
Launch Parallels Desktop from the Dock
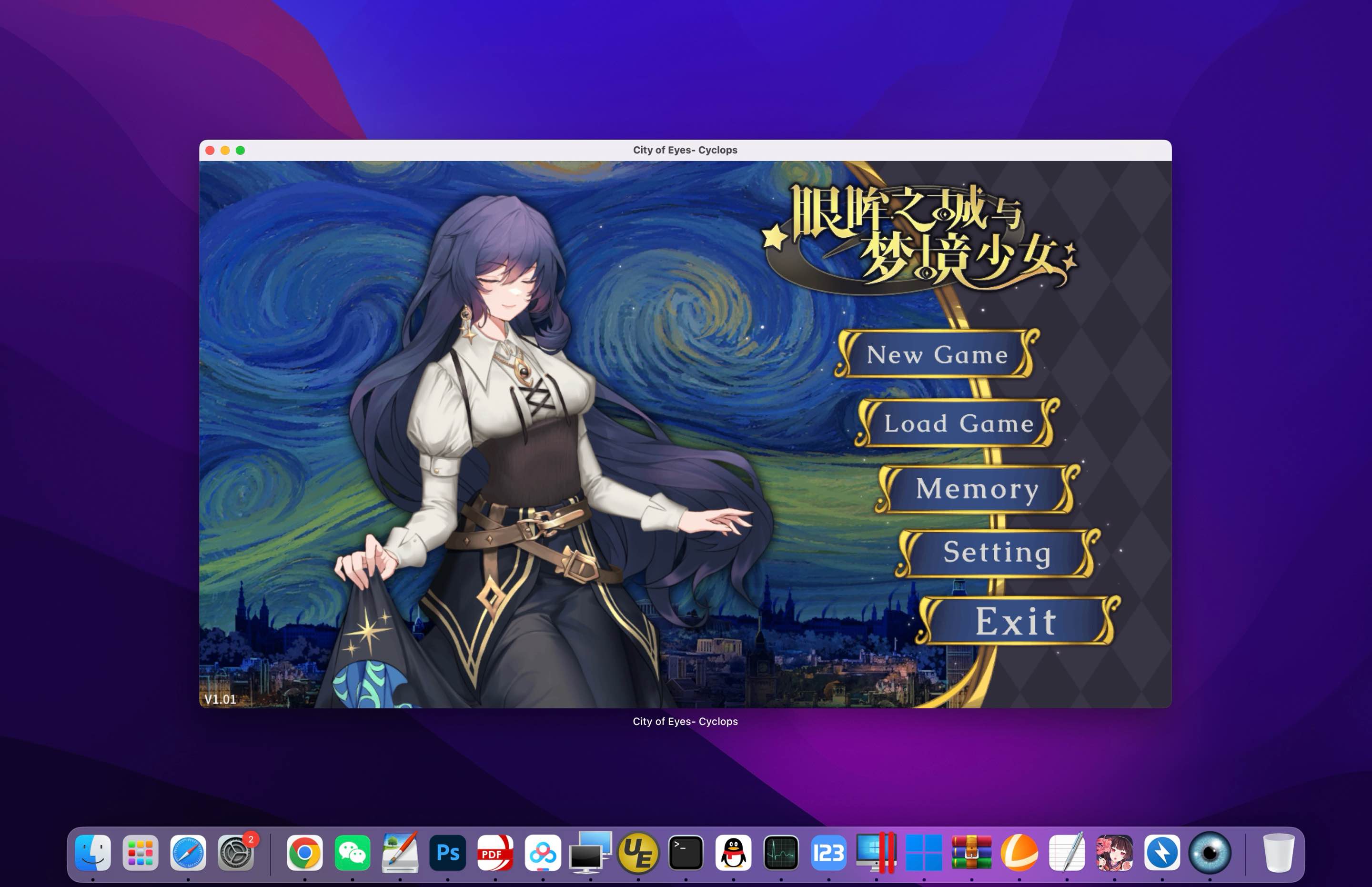click(876, 852)
